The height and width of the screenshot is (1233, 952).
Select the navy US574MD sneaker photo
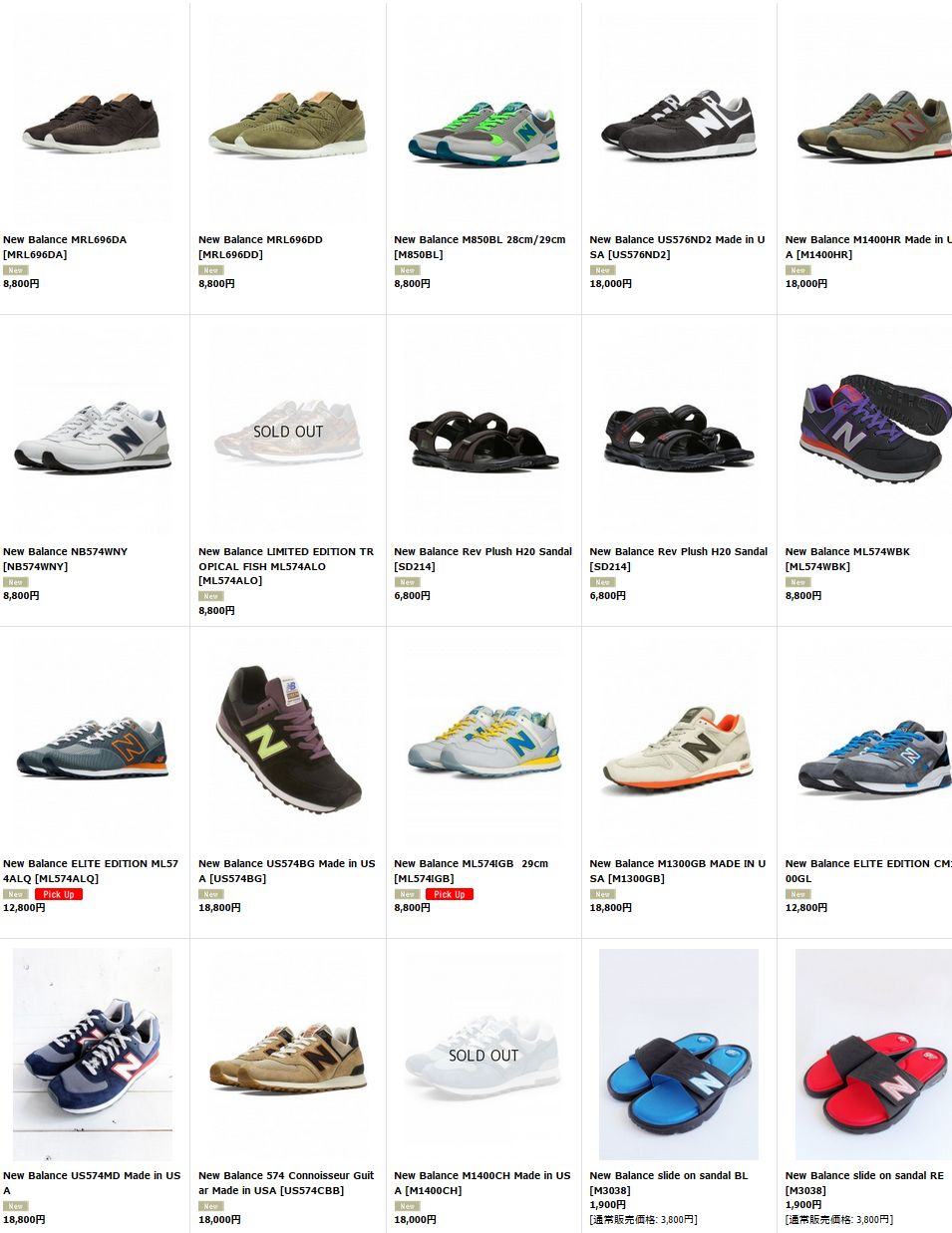92,1055
